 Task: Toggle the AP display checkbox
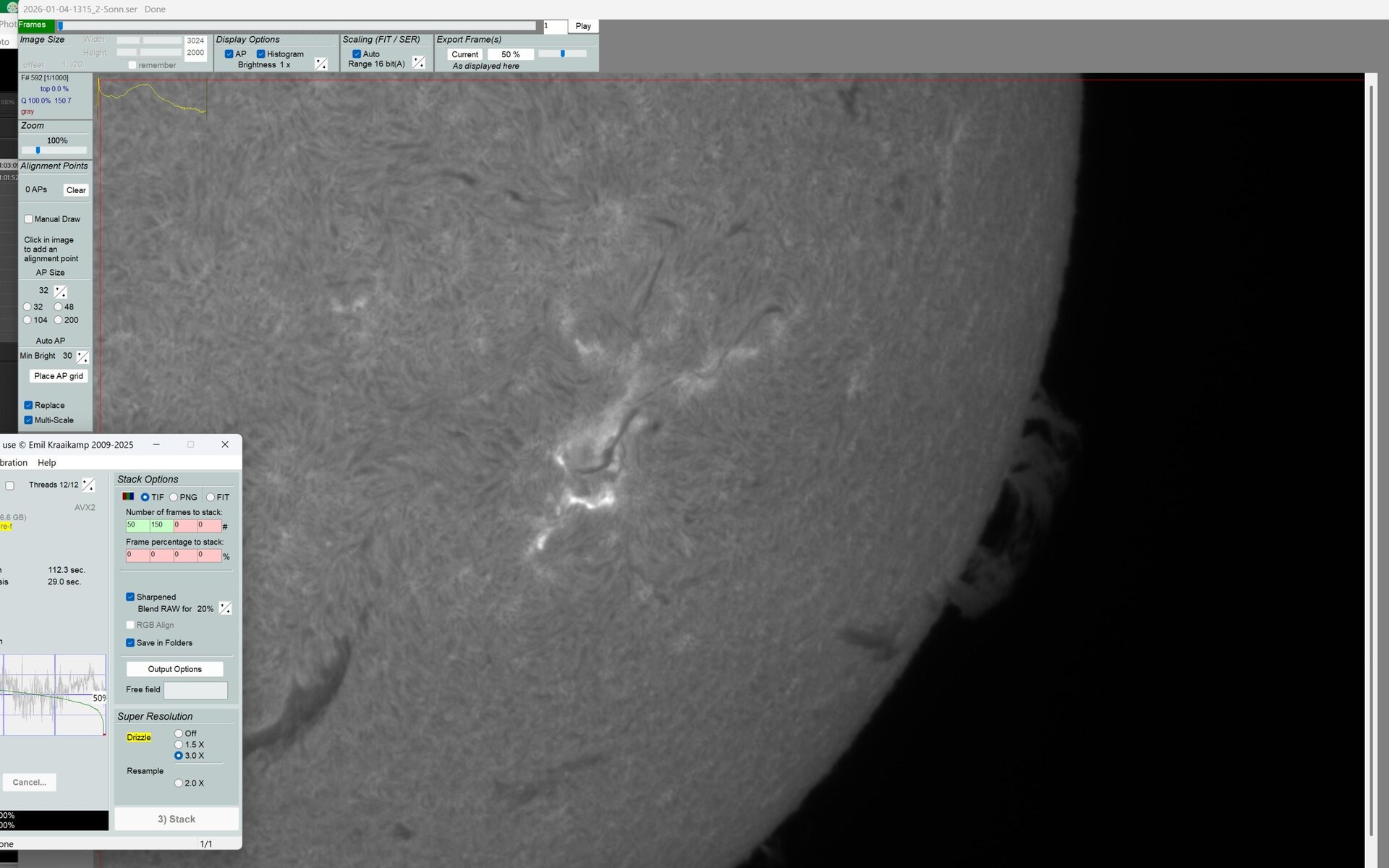click(x=229, y=54)
